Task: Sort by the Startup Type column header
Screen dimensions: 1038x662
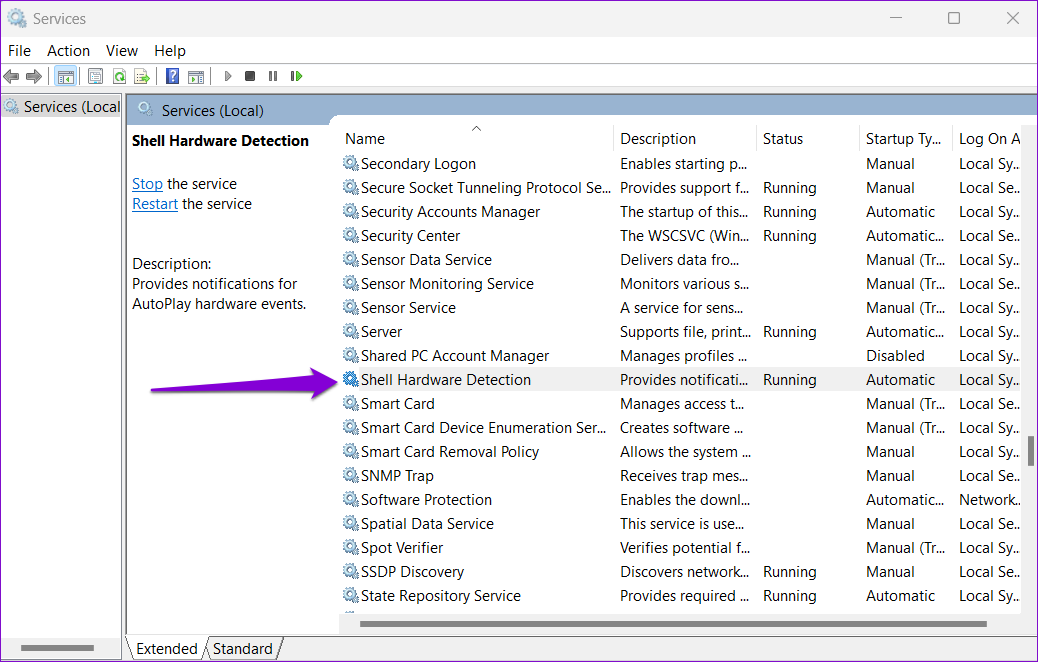Action: coord(906,138)
